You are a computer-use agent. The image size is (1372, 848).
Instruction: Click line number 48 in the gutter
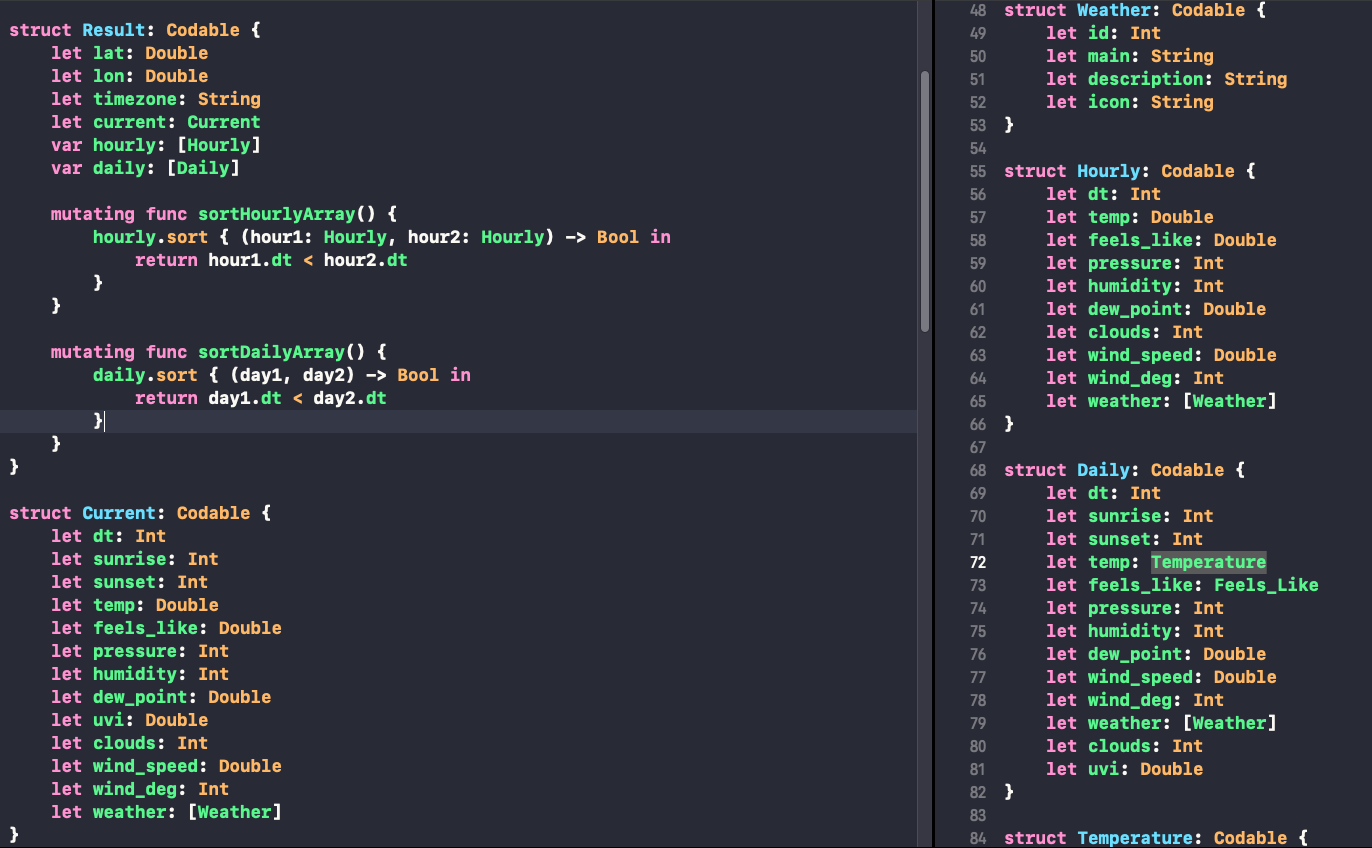(978, 10)
